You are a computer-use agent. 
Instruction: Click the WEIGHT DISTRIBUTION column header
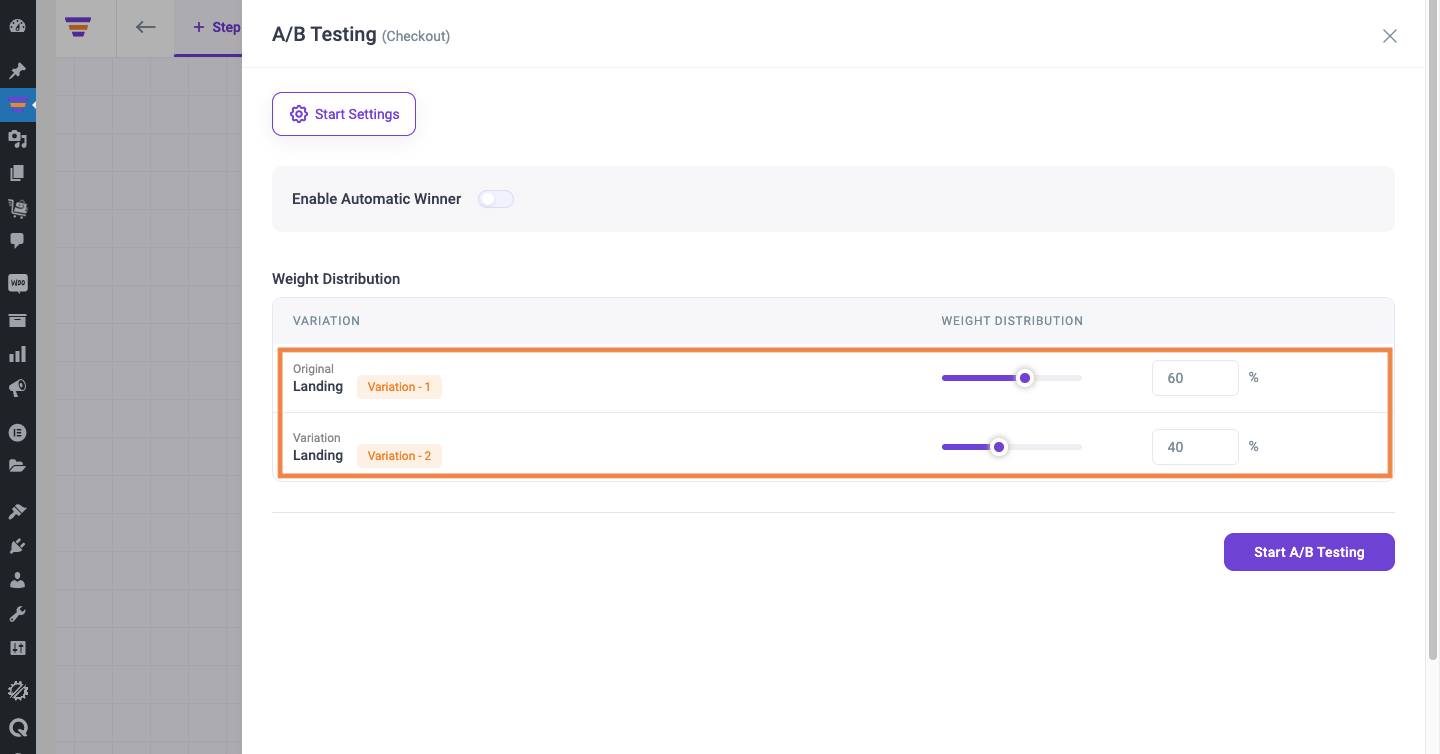pos(1012,321)
